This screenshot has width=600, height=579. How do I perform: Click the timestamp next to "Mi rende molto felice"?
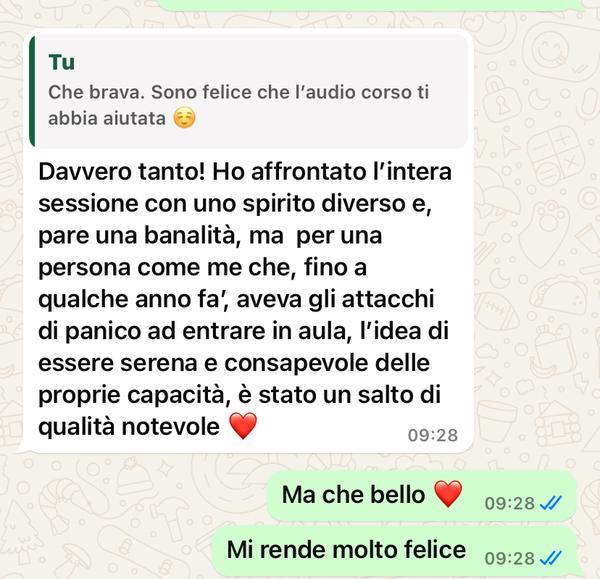point(509,558)
